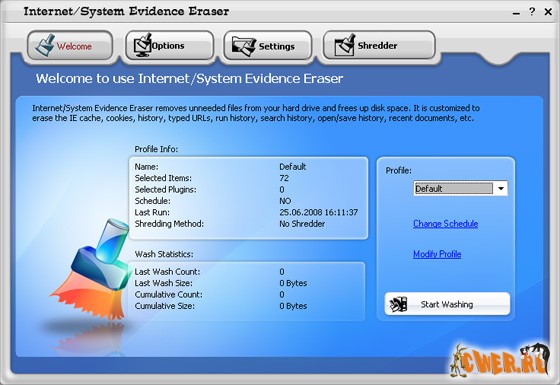The width and height of the screenshot is (560, 385).
Task: Select the Default profile combo box field
Action: click(461, 188)
